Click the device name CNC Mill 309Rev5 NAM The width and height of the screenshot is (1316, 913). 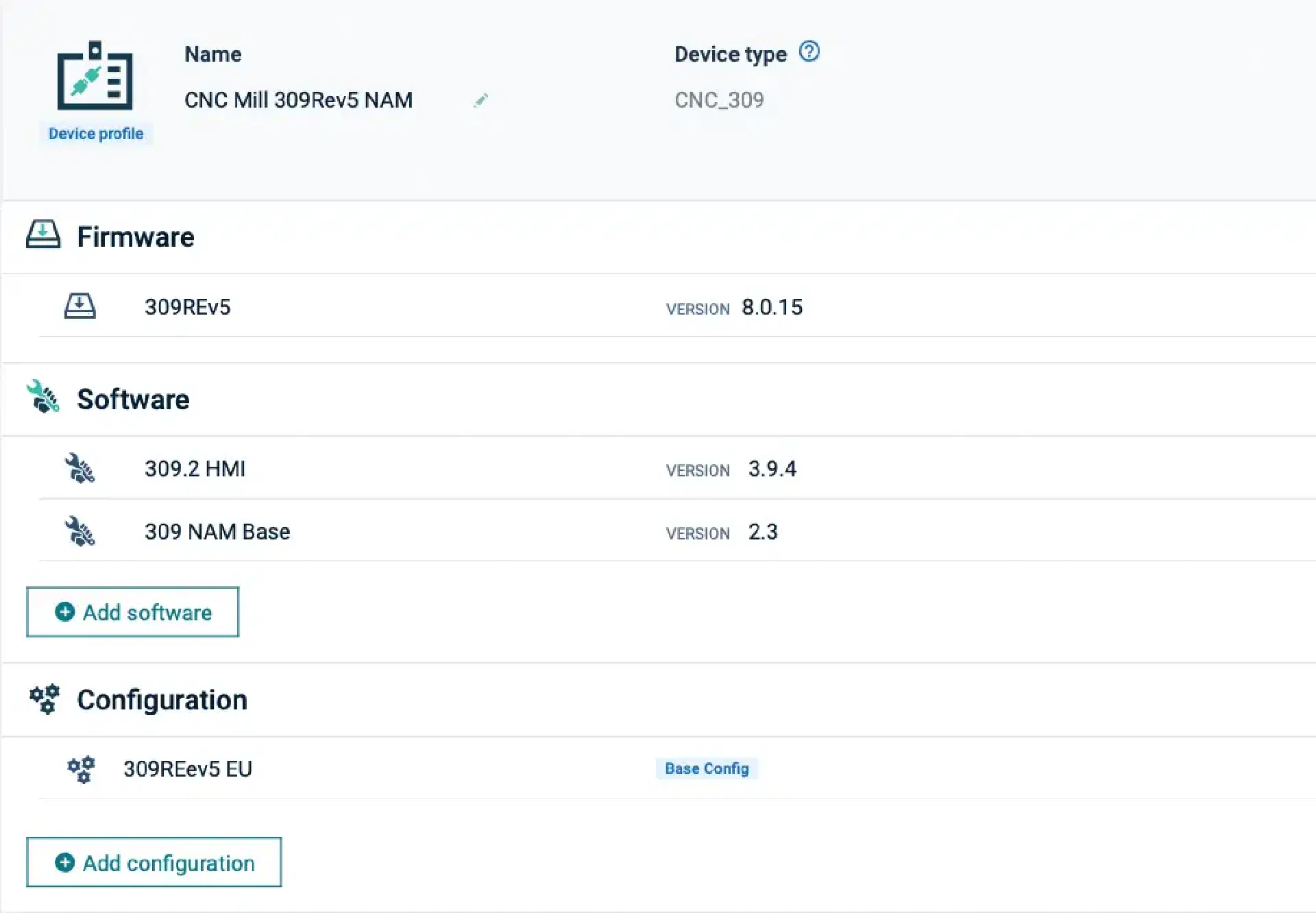click(298, 100)
